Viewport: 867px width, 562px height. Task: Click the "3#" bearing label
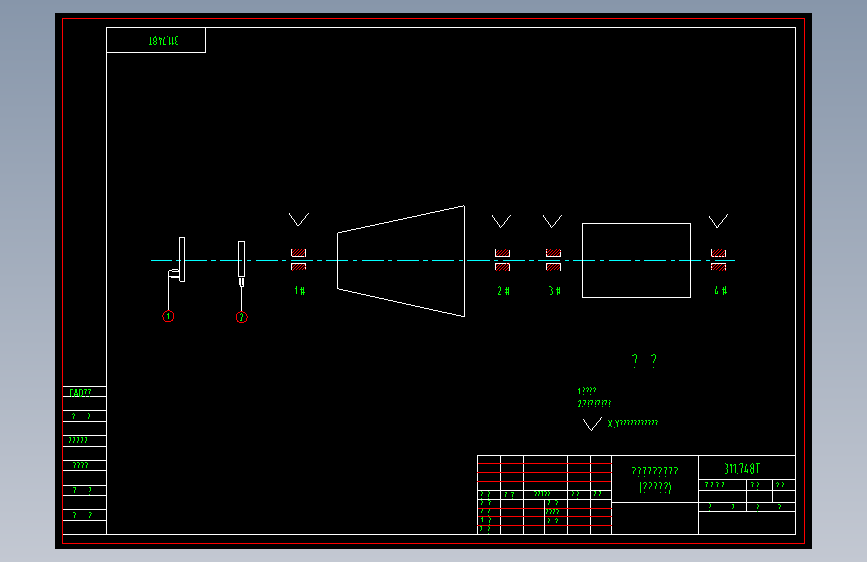click(555, 290)
